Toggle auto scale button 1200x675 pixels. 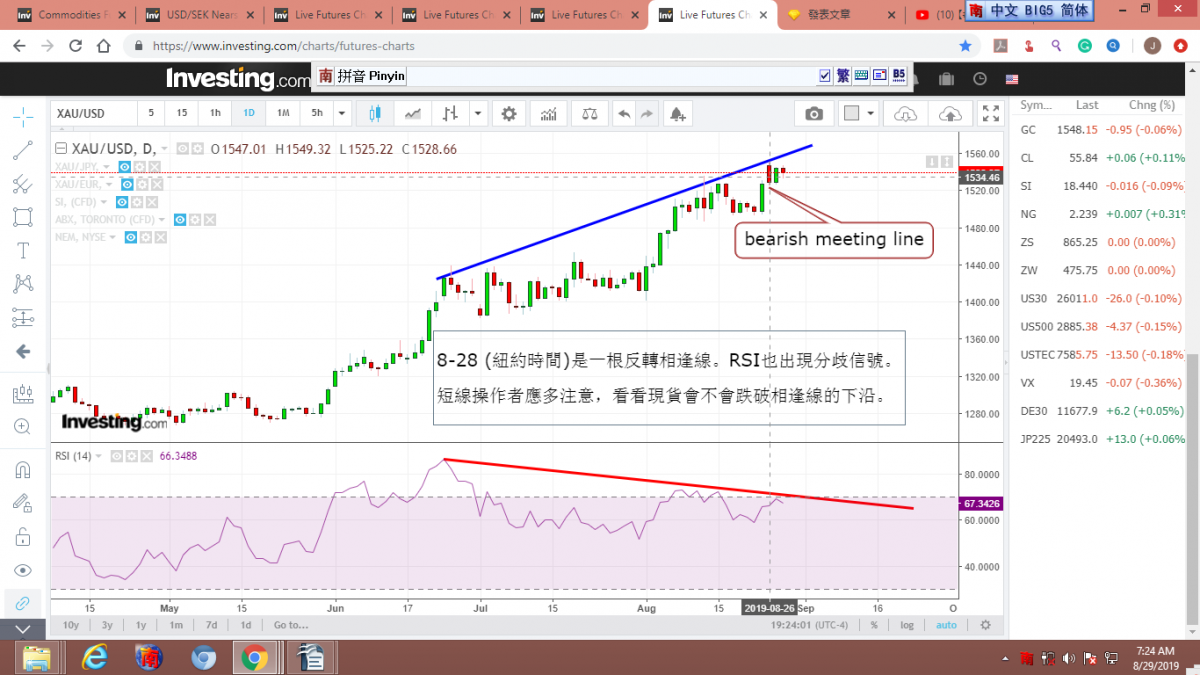(x=945, y=625)
